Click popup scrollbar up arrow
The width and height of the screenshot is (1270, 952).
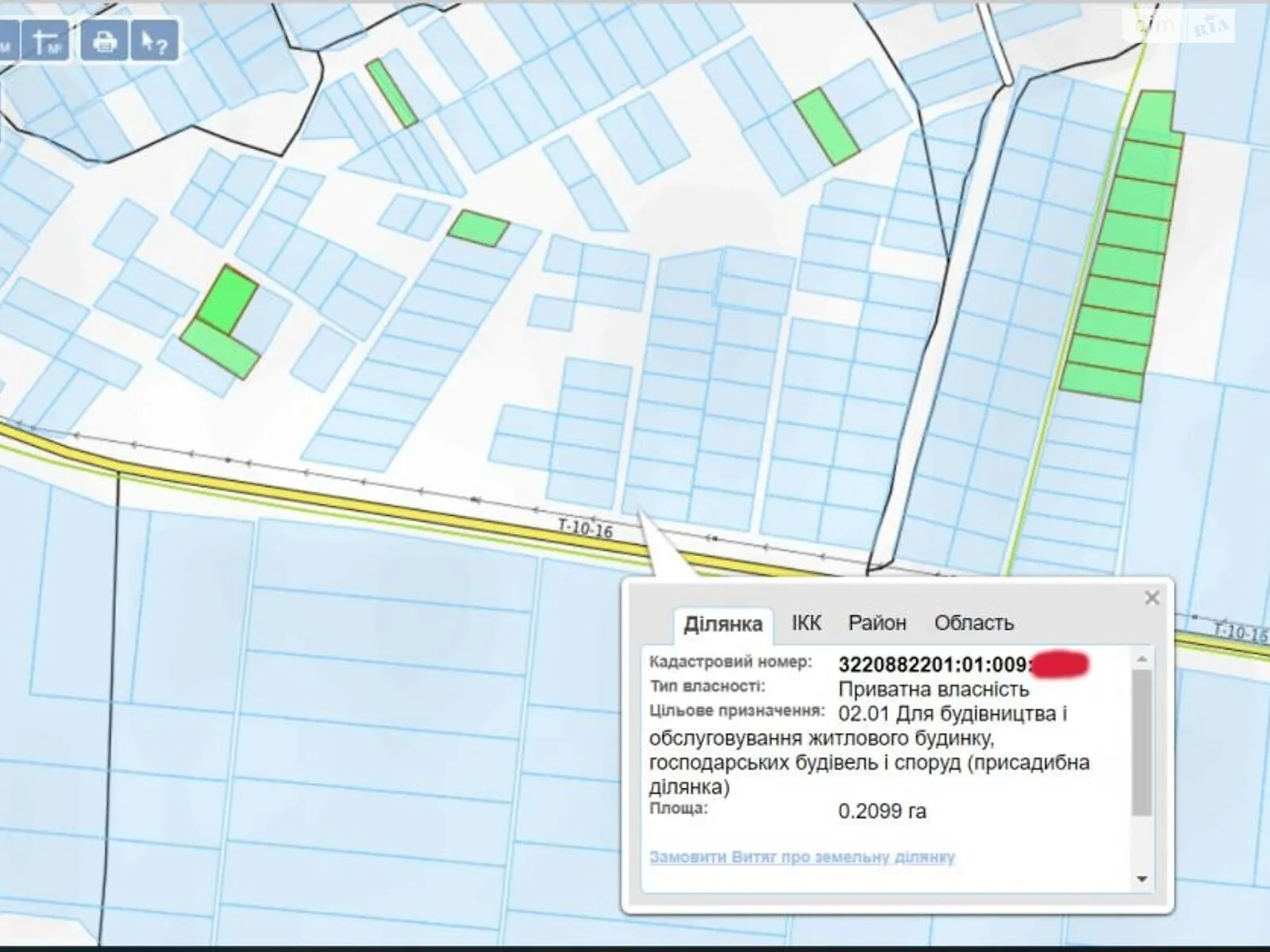point(1141,659)
